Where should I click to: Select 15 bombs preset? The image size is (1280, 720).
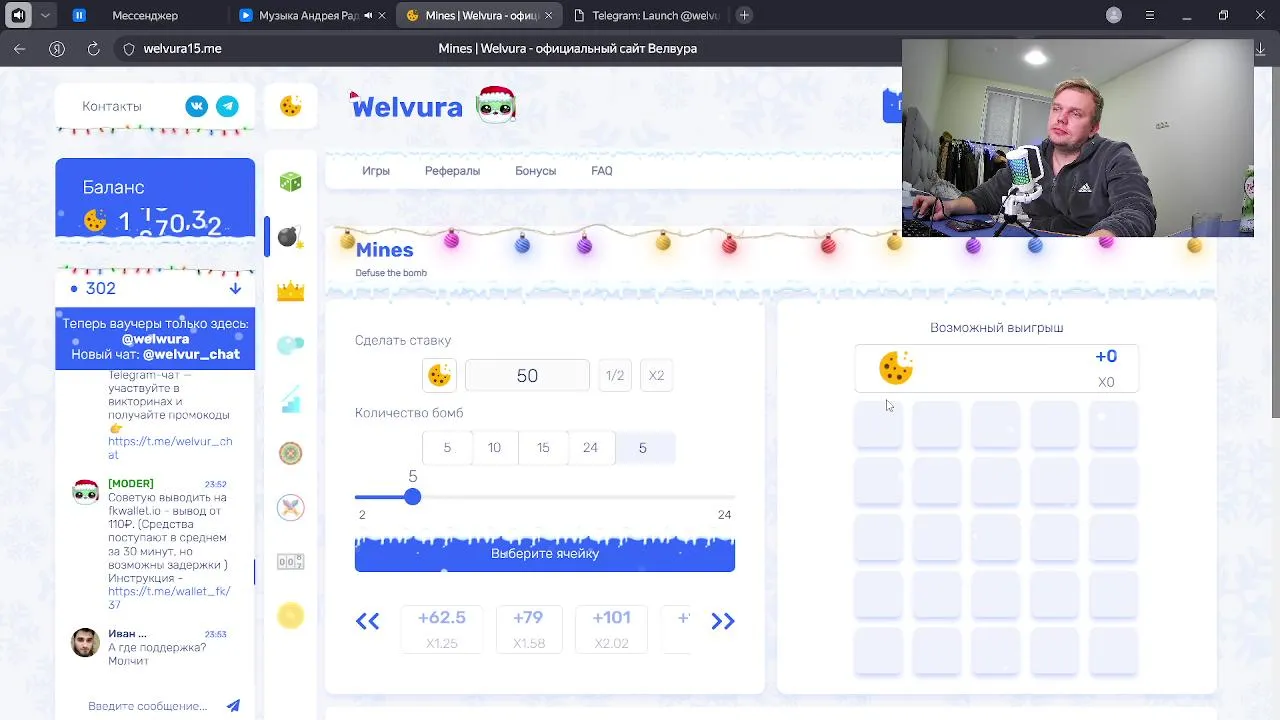click(543, 448)
